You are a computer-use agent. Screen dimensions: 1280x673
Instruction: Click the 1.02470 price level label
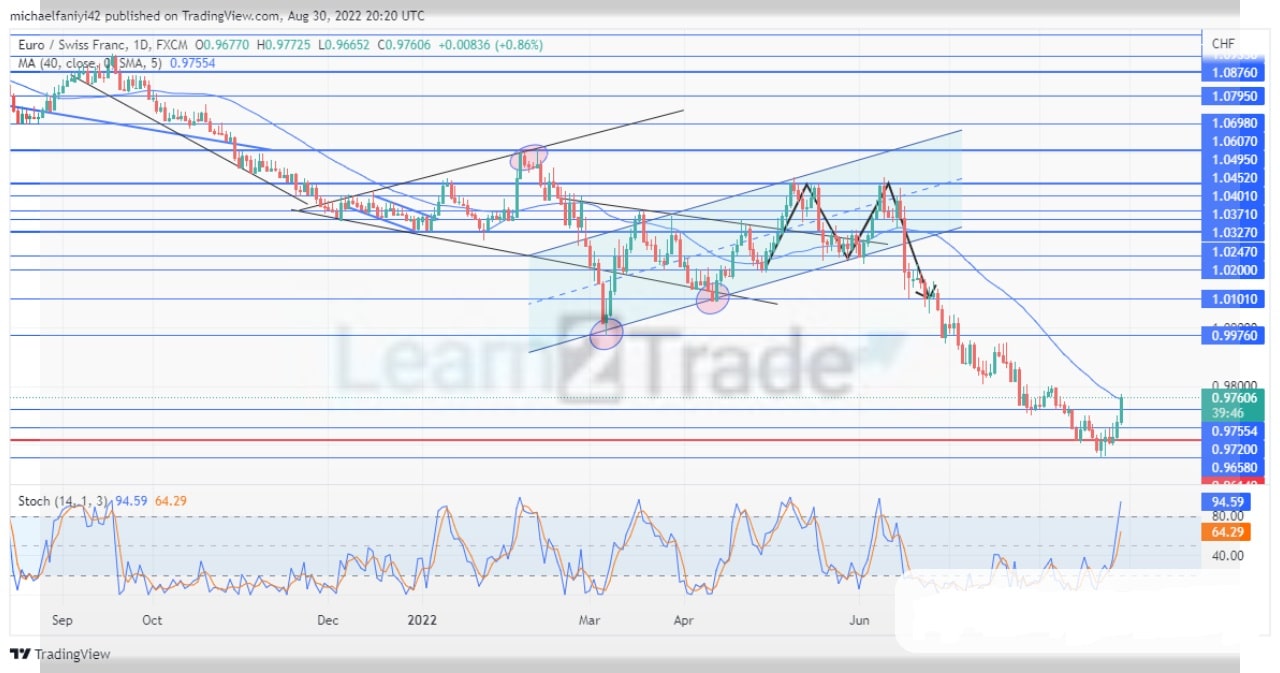[x=1232, y=252]
